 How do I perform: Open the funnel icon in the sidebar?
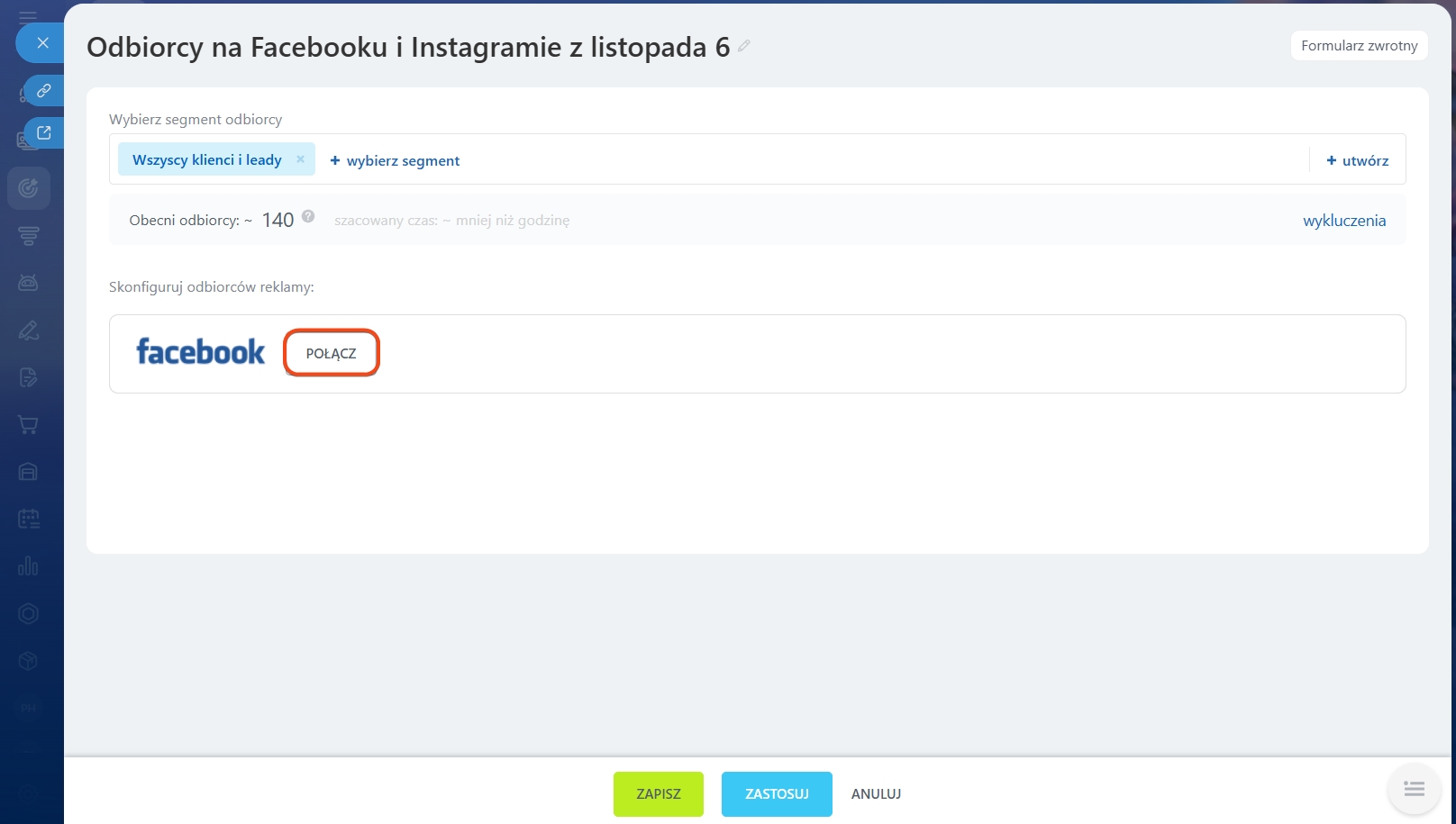click(x=29, y=236)
